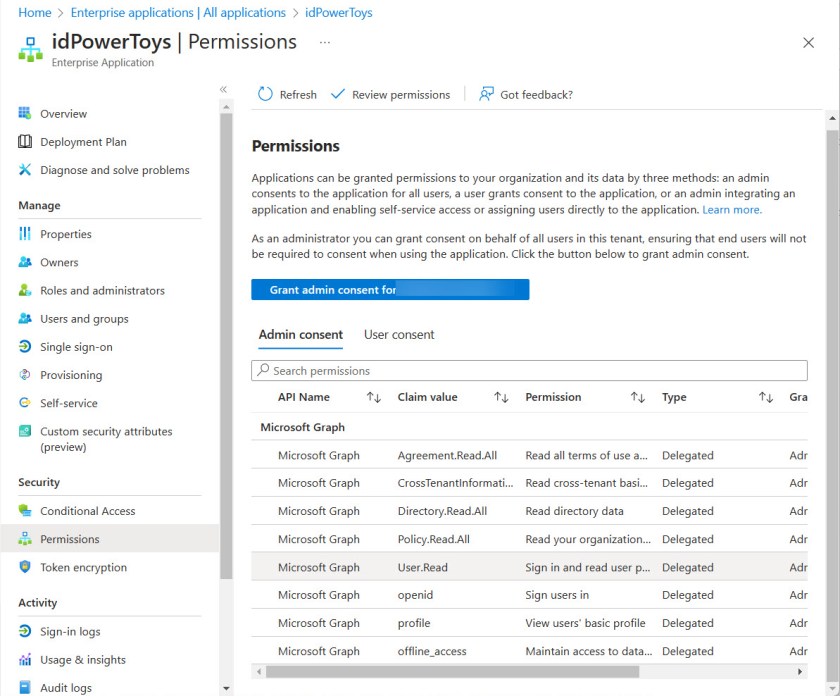Close the Permissions blade
This screenshot has height=696, width=840.
tap(808, 42)
